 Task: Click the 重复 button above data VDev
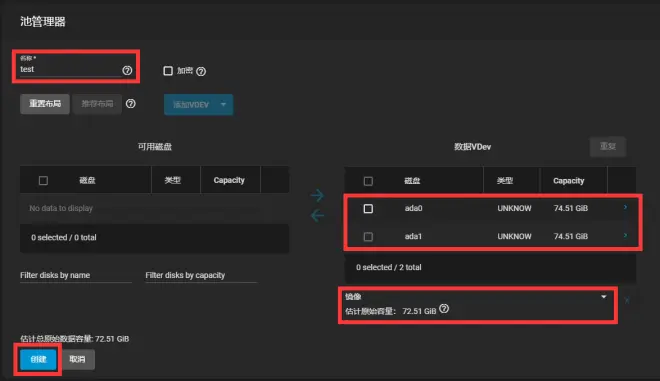608,147
